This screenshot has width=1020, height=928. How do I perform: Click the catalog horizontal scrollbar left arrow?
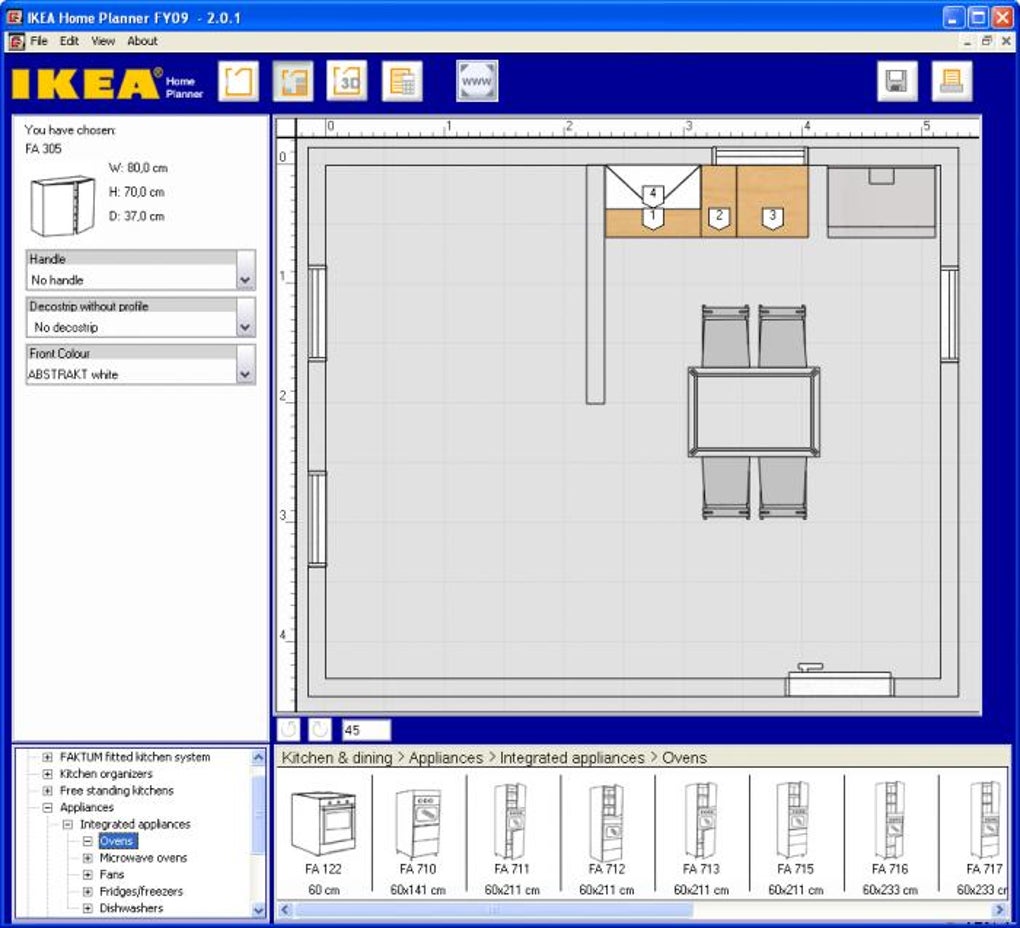(x=286, y=909)
